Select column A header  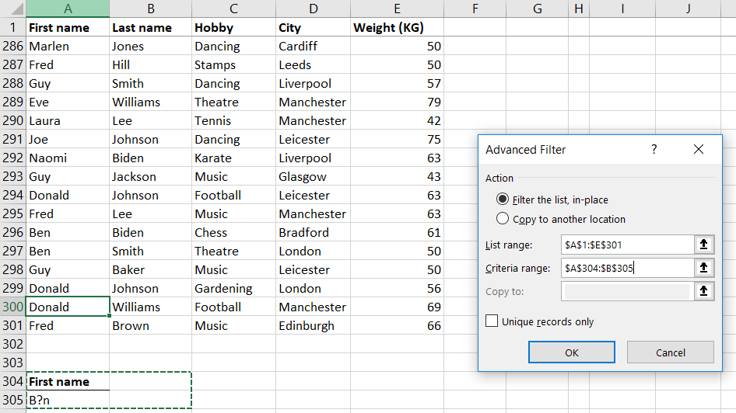67,9
